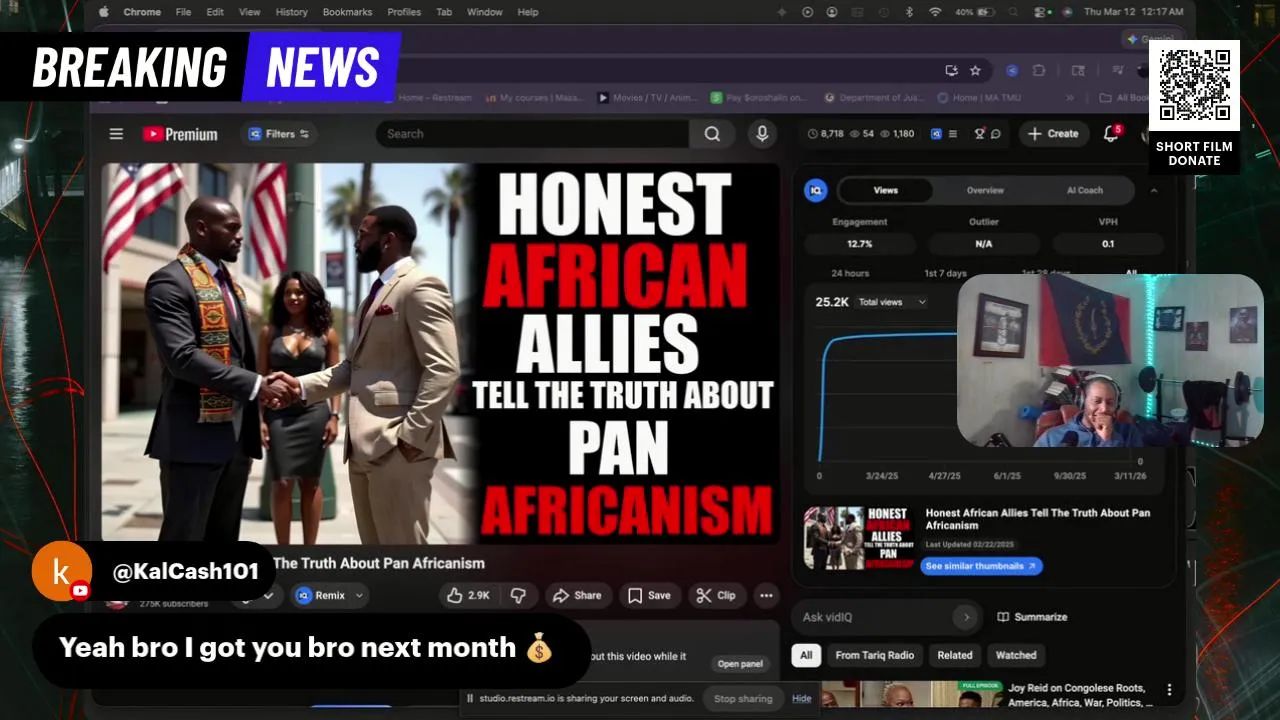Image resolution: width=1280 pixels, height=720 pixels.
Task: Click the Clip scissors button
Action: (716, 595)
